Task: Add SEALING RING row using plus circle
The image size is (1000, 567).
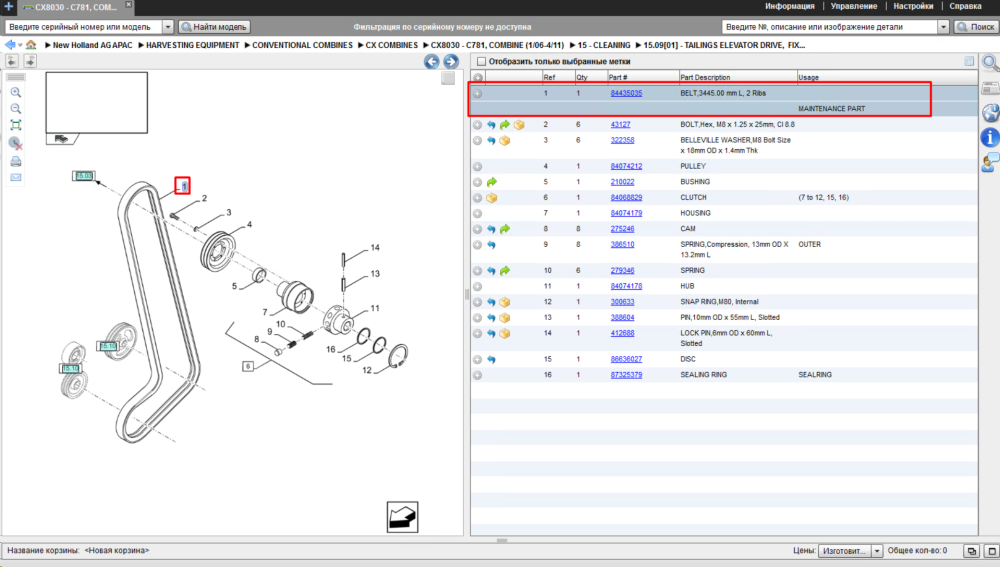Action: tap(478, 376)
